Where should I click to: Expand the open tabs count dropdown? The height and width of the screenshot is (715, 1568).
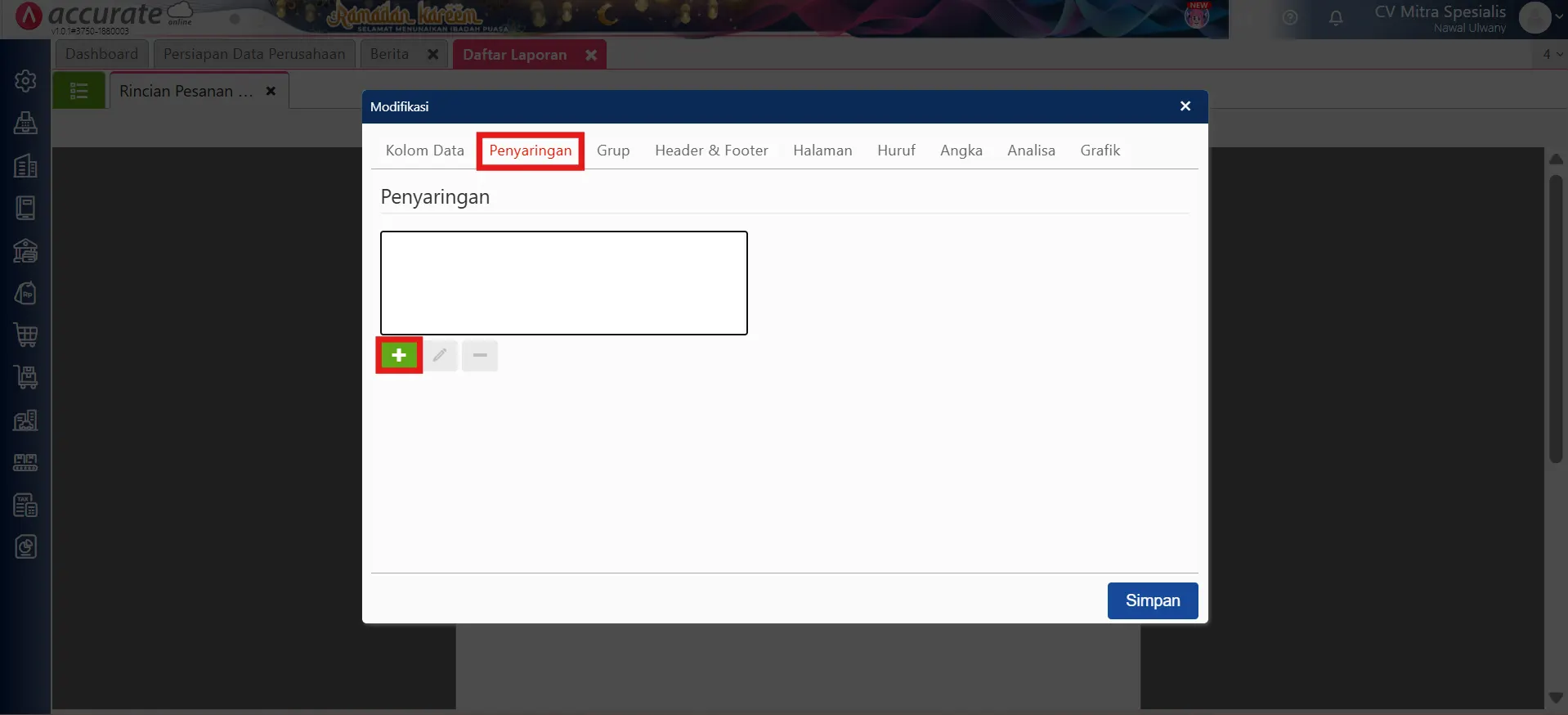tap(1552, 54)
